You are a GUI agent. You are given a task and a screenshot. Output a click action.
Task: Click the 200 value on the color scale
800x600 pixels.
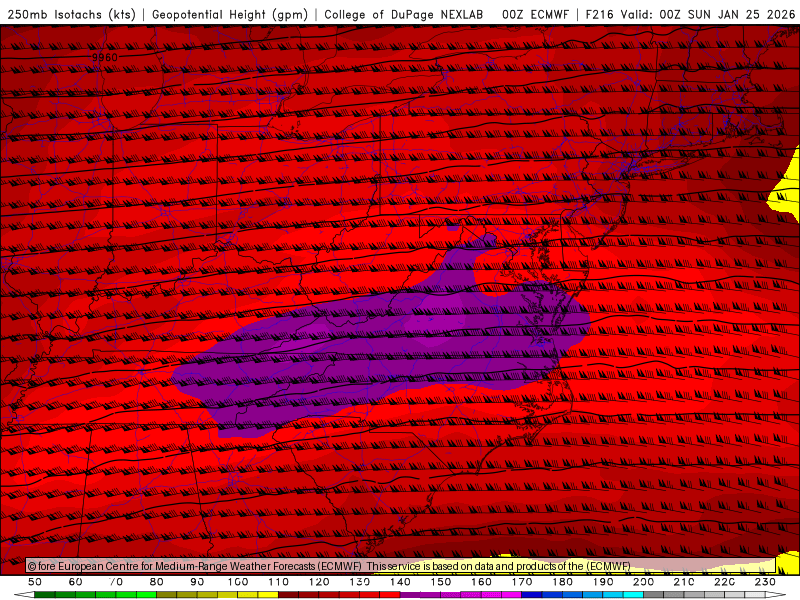644,582
